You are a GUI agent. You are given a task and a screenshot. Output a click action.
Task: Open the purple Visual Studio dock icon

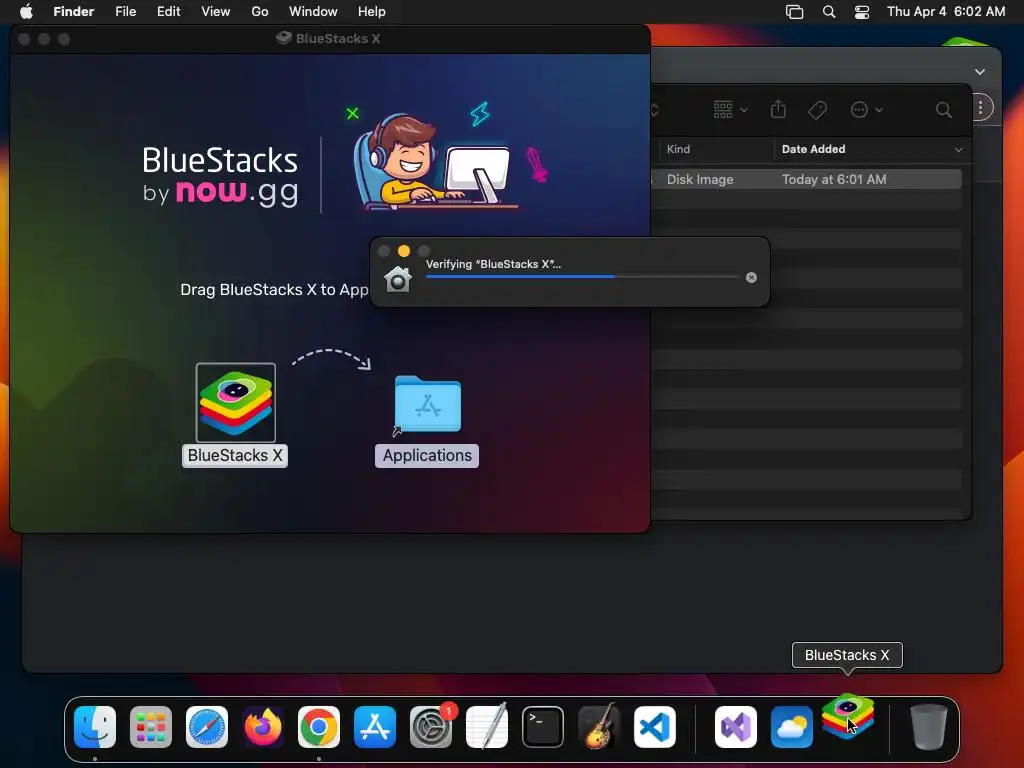click(x=736, y=726)
